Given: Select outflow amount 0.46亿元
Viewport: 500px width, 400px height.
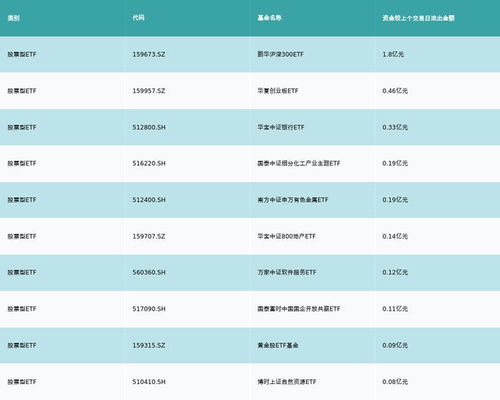Looking at the screenshot, I should [395, 91].
